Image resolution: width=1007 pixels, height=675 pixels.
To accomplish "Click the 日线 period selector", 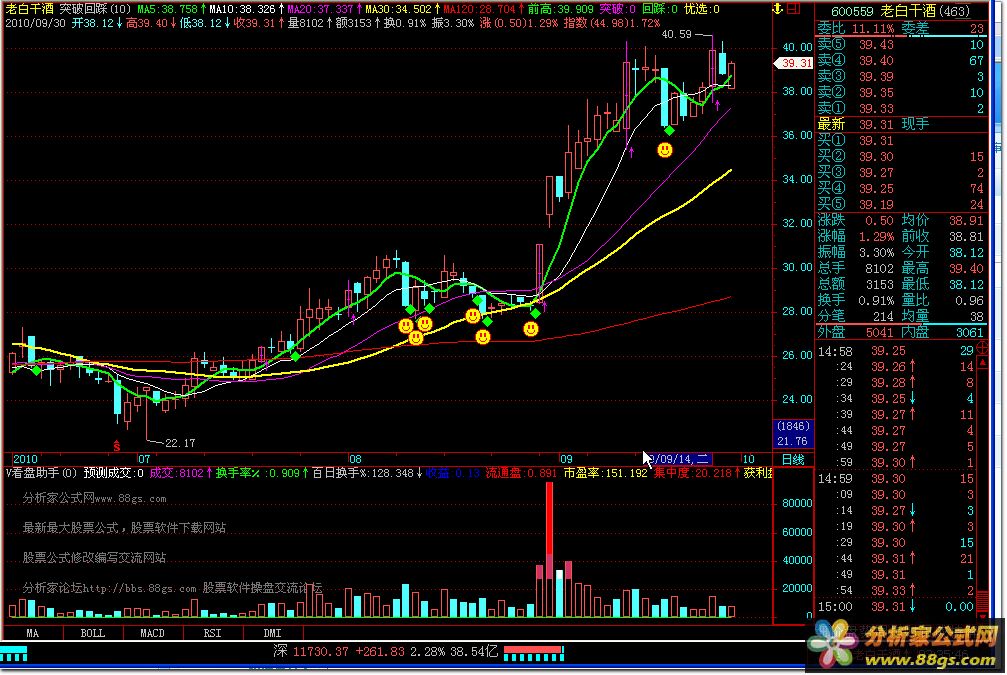I will click(793, 459).
